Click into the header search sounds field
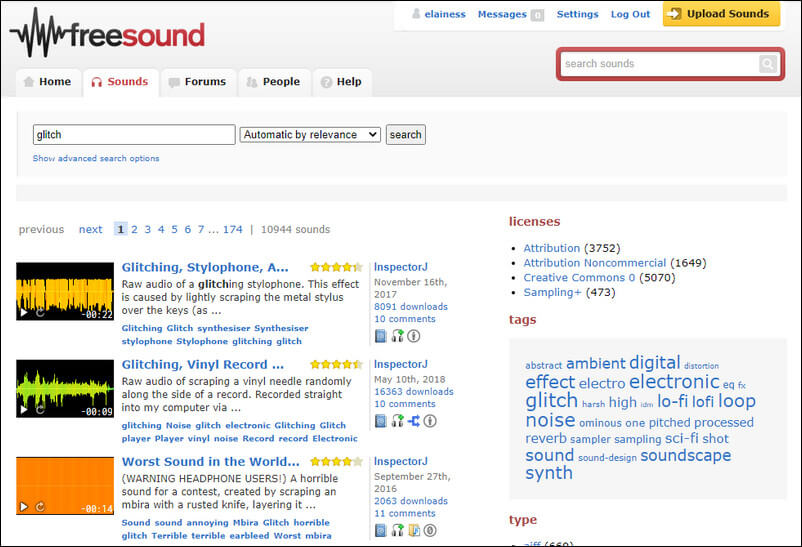The image size is (802, 547). 660,64
